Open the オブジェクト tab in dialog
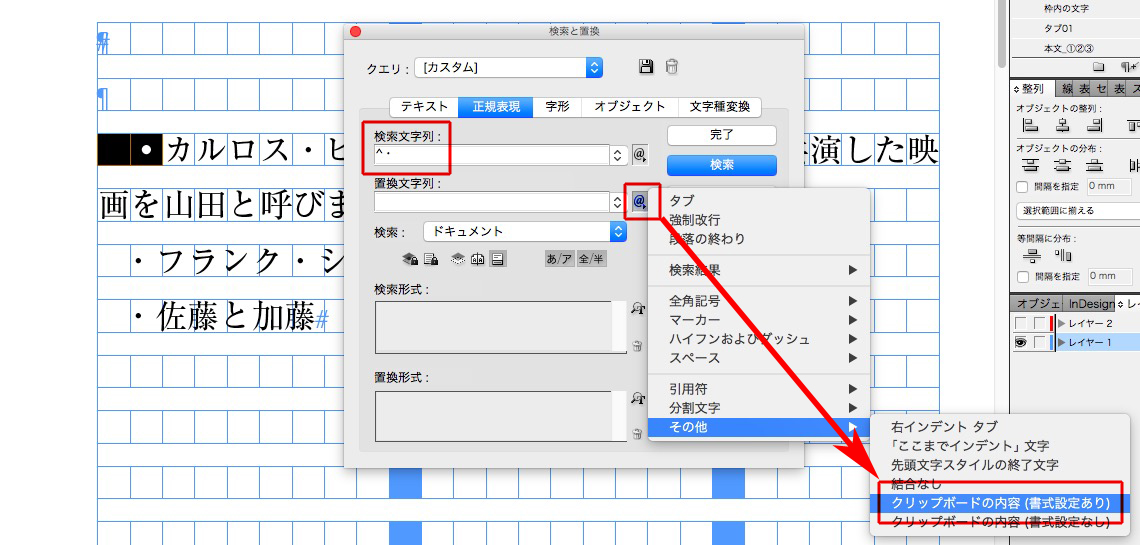Image resolution: width=1140 pixels, height=545 pixels. coord(630,107)
